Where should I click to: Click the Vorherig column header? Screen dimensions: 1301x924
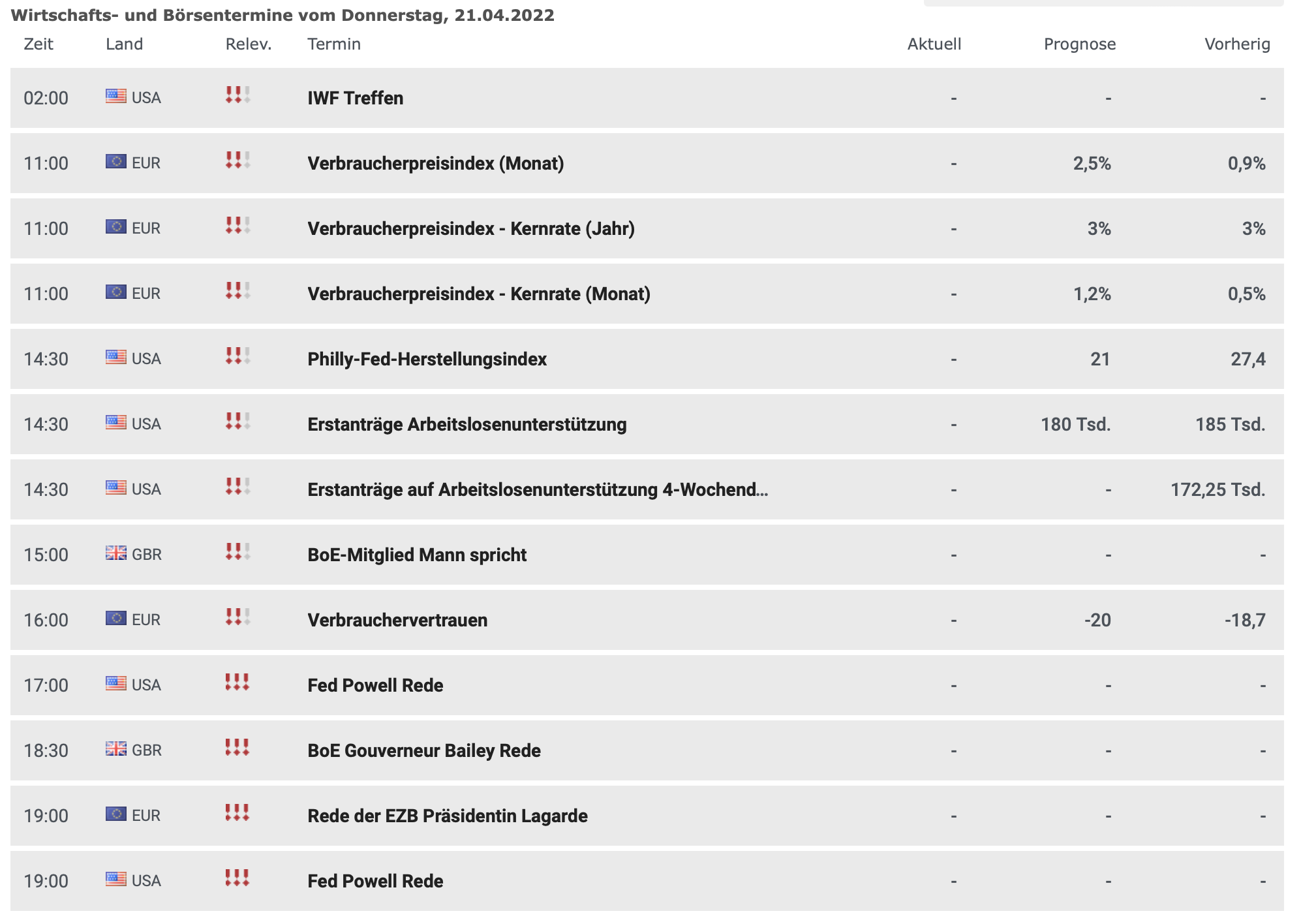pos(1237,44)
